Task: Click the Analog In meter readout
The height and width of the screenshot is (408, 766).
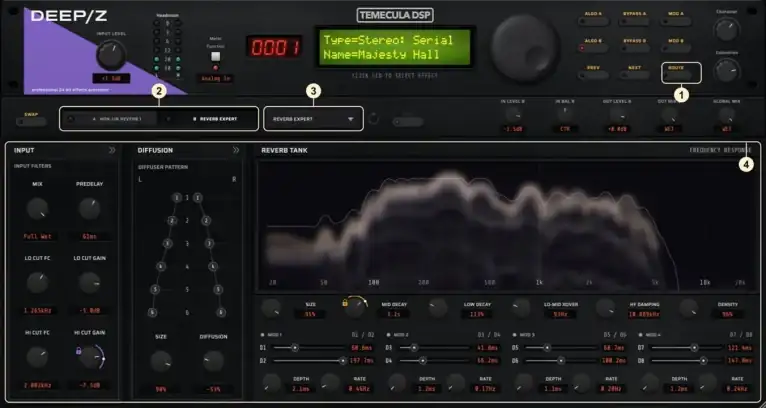Action: pos(215,78)
